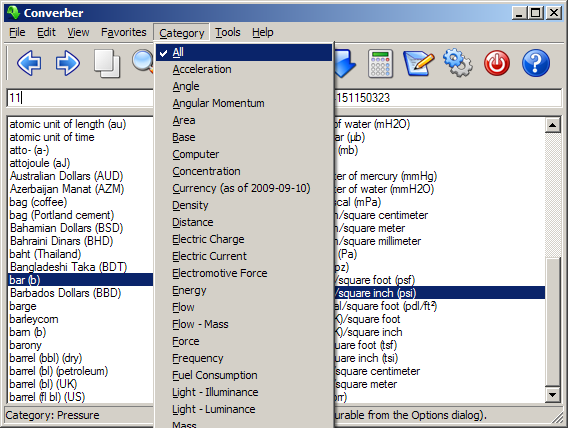Choose Angular Momentum category
The height and width of the screenshot is (428, 568).
pyautogui.click(x=244, y=103)
